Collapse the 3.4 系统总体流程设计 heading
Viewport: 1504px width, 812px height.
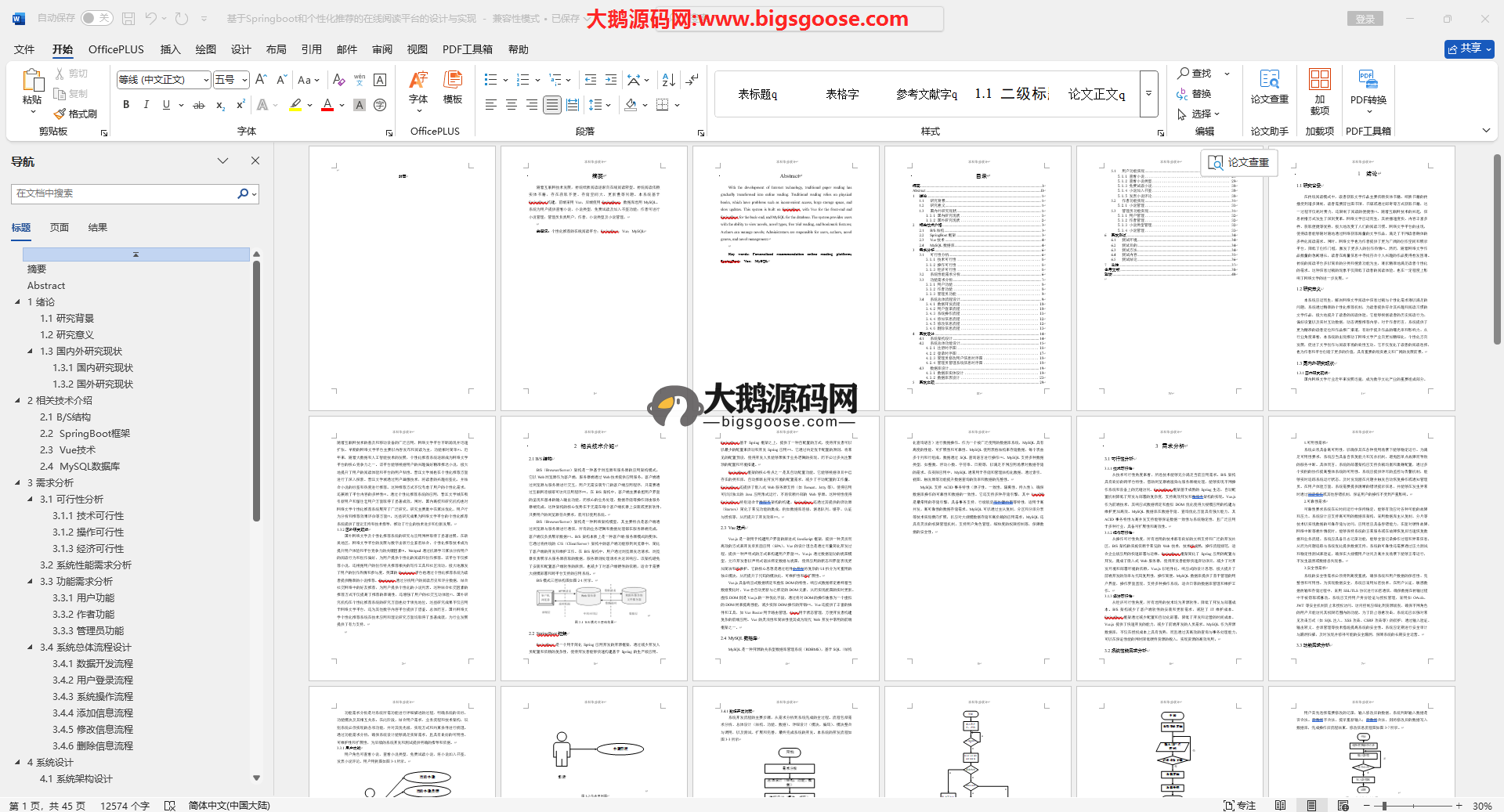click(x=31, y=648)
